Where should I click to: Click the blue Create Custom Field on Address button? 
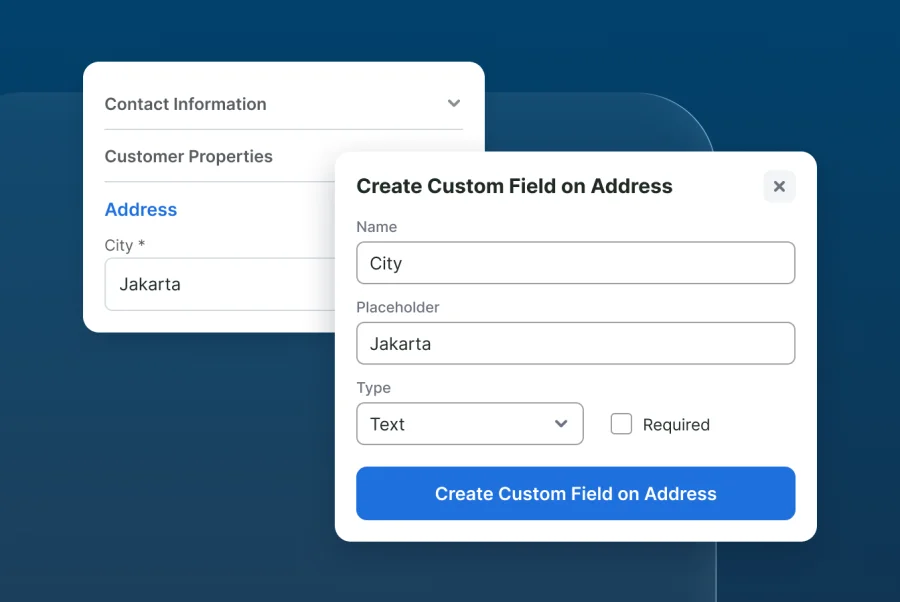click(576, 494)
